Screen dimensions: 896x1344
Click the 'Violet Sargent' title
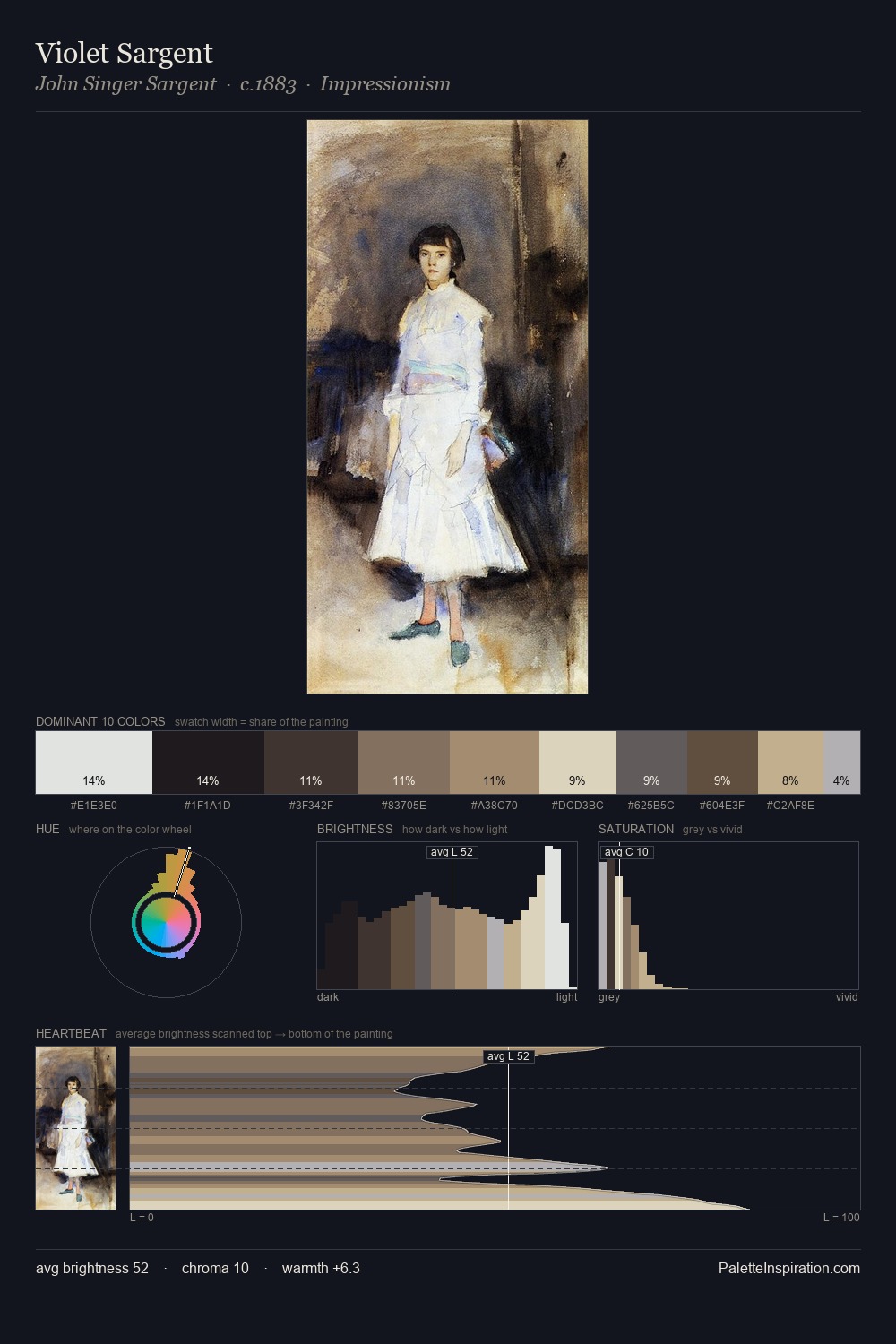[x=124, y=53]
